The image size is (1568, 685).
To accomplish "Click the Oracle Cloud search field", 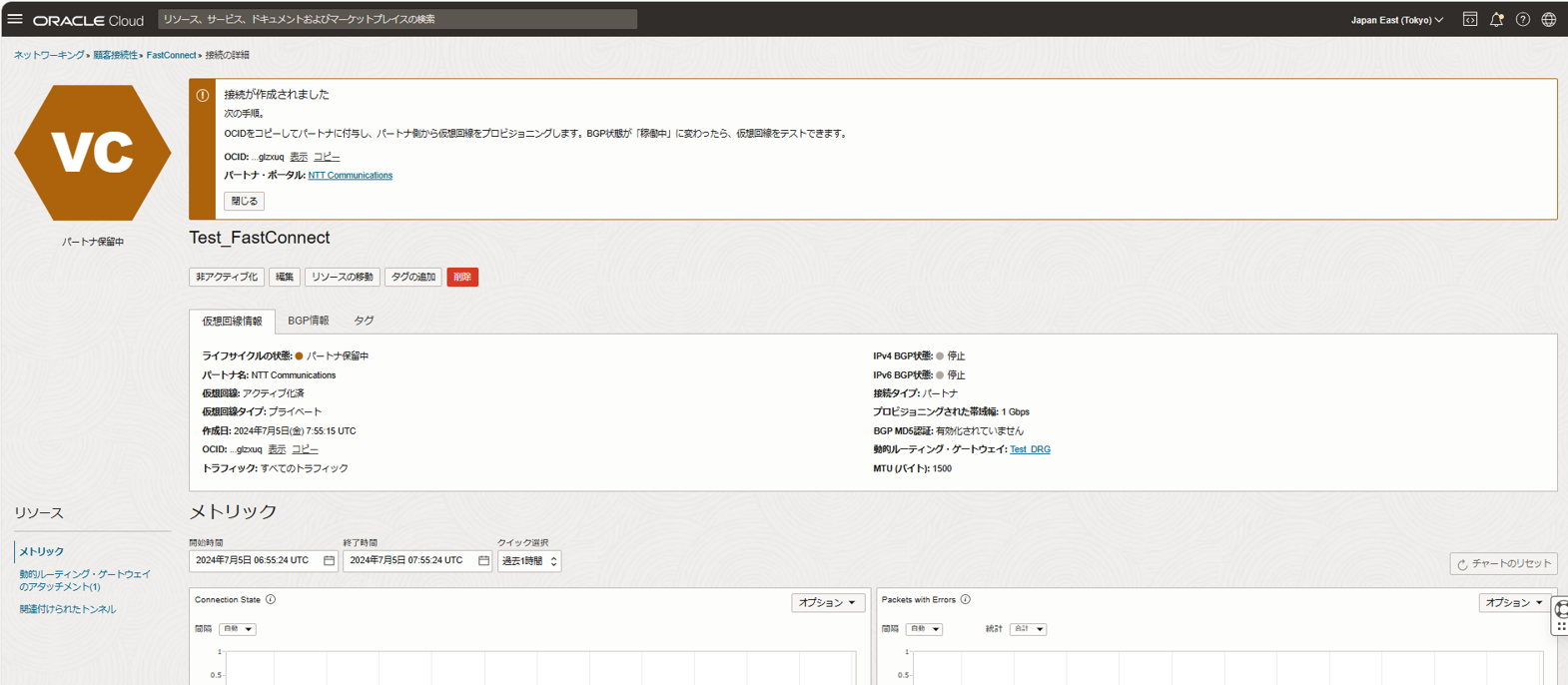I will click(397, 19).
